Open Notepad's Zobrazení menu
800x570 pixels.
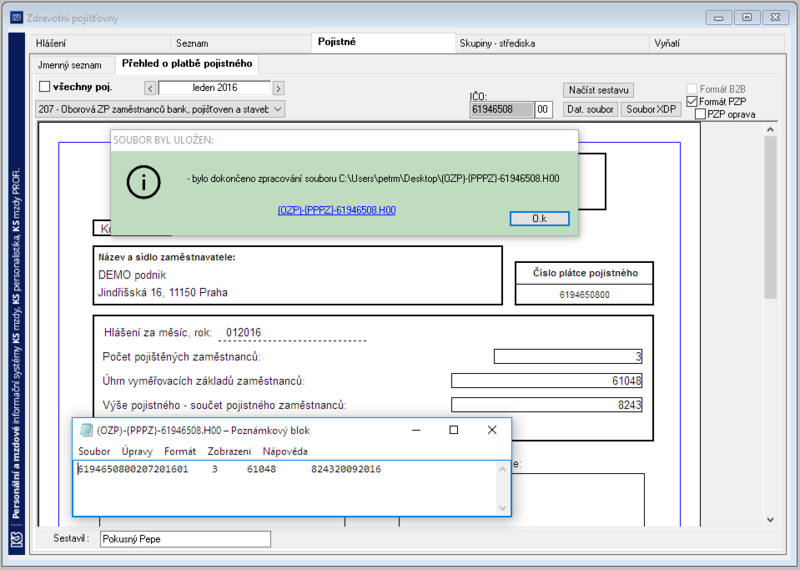point(229,451)
